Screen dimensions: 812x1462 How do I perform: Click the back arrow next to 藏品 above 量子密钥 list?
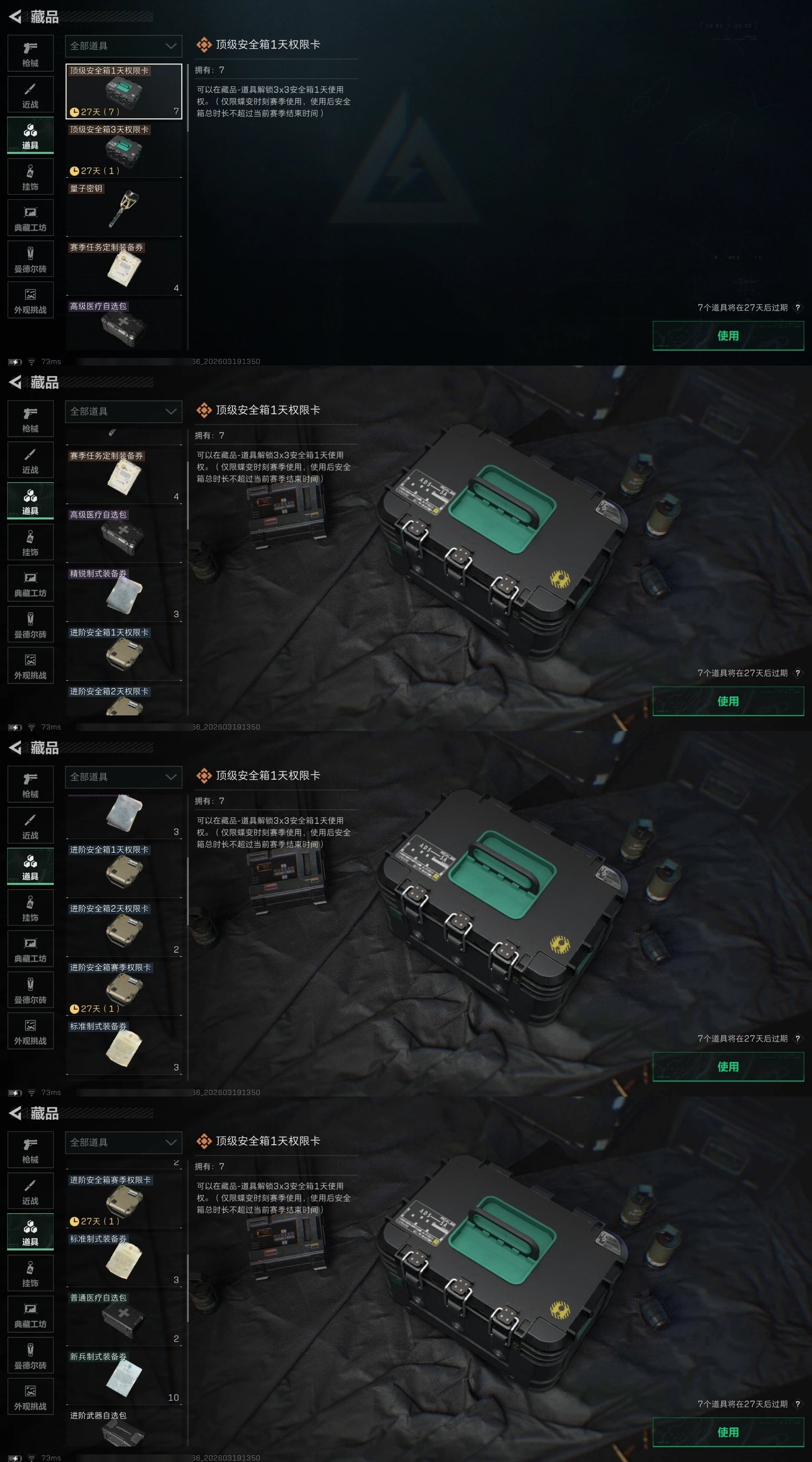15,17
